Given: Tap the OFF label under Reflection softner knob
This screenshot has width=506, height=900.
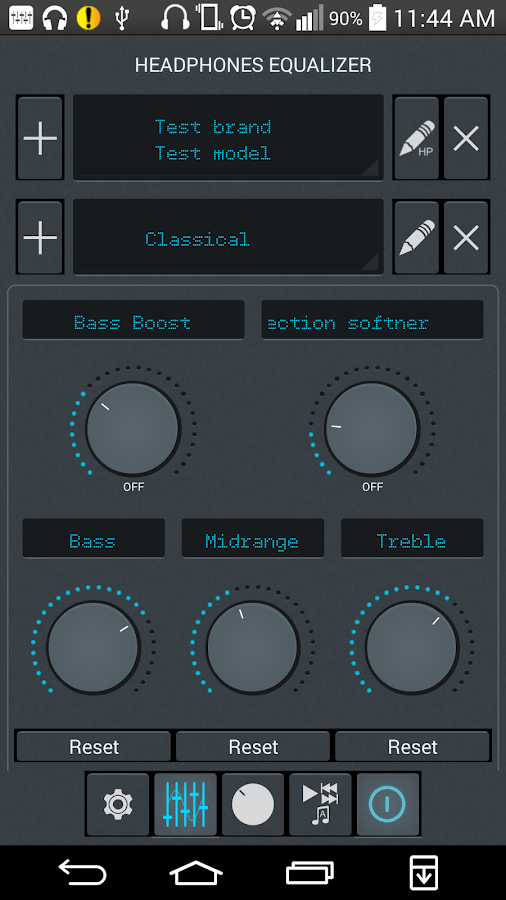Looking at the screenshot, I should click(372, 487).
